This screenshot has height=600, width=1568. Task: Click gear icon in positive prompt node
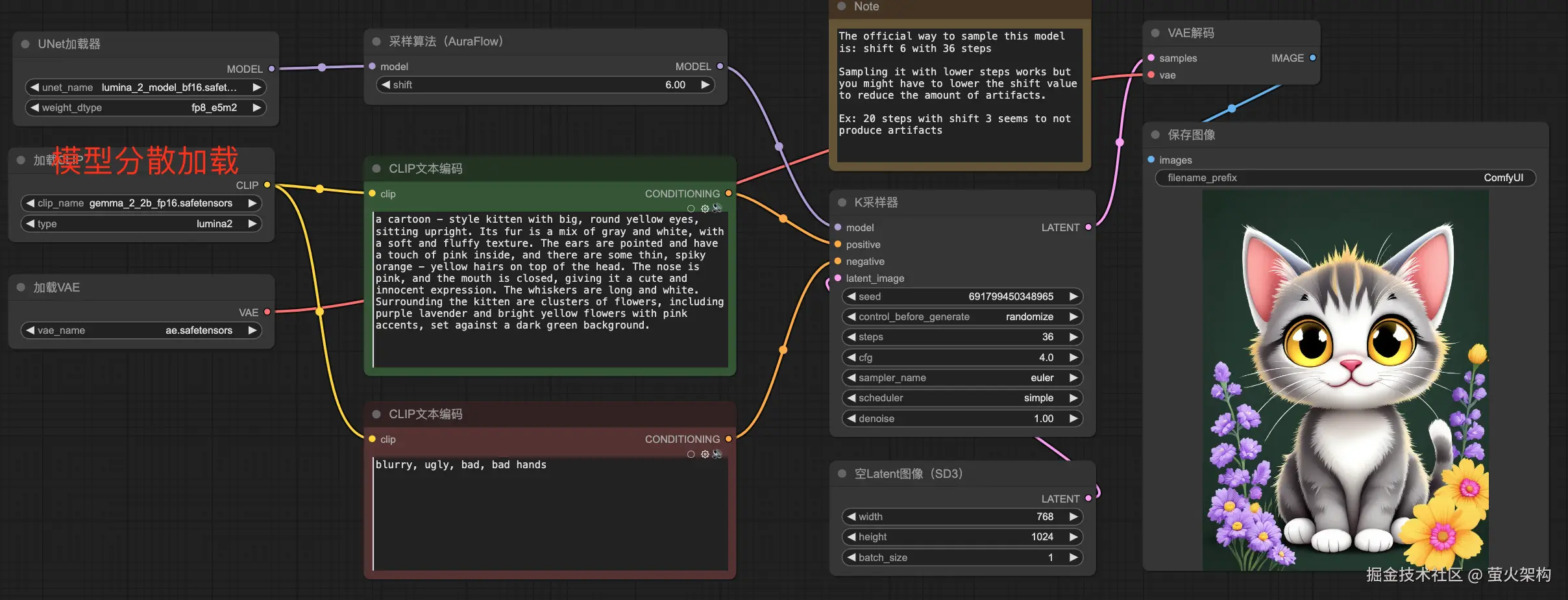coord(705,208)
